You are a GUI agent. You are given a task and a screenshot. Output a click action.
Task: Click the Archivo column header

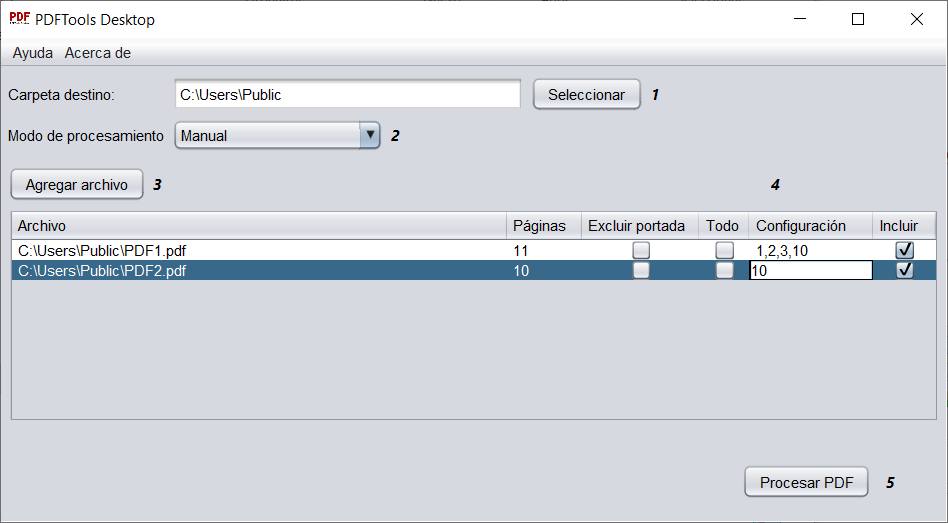pos(260,226)
